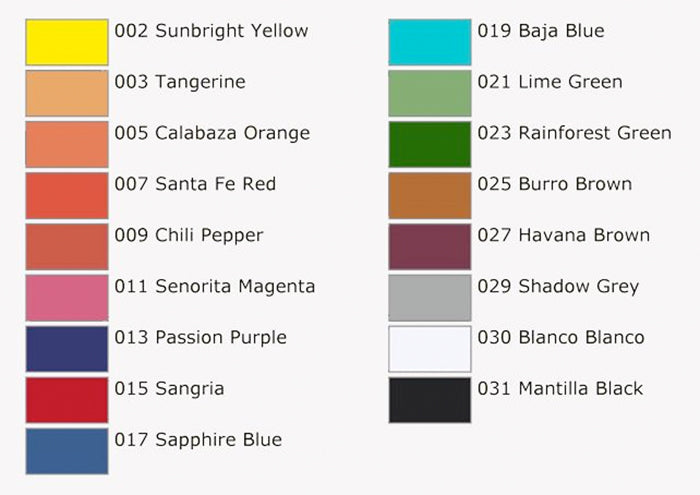The image size is (700, 495).
Task: Click the Burro Brown swatch
Action: point(430,196)
